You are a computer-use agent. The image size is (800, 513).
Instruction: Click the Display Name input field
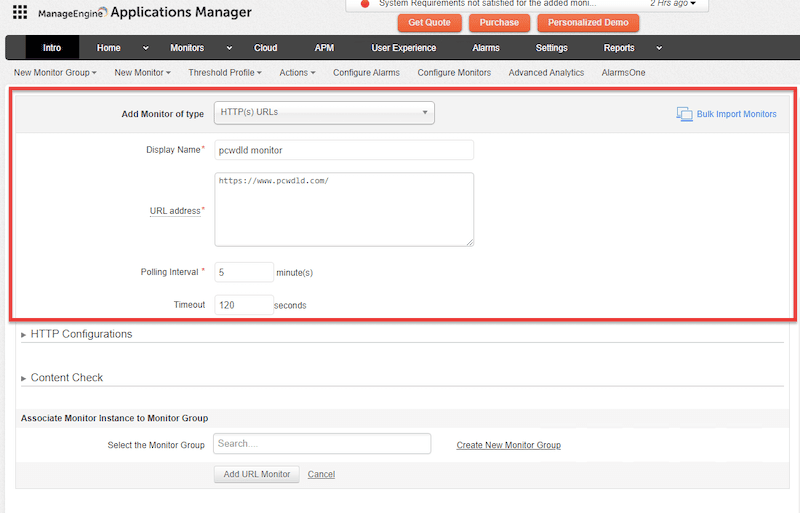tap(344, 150)
